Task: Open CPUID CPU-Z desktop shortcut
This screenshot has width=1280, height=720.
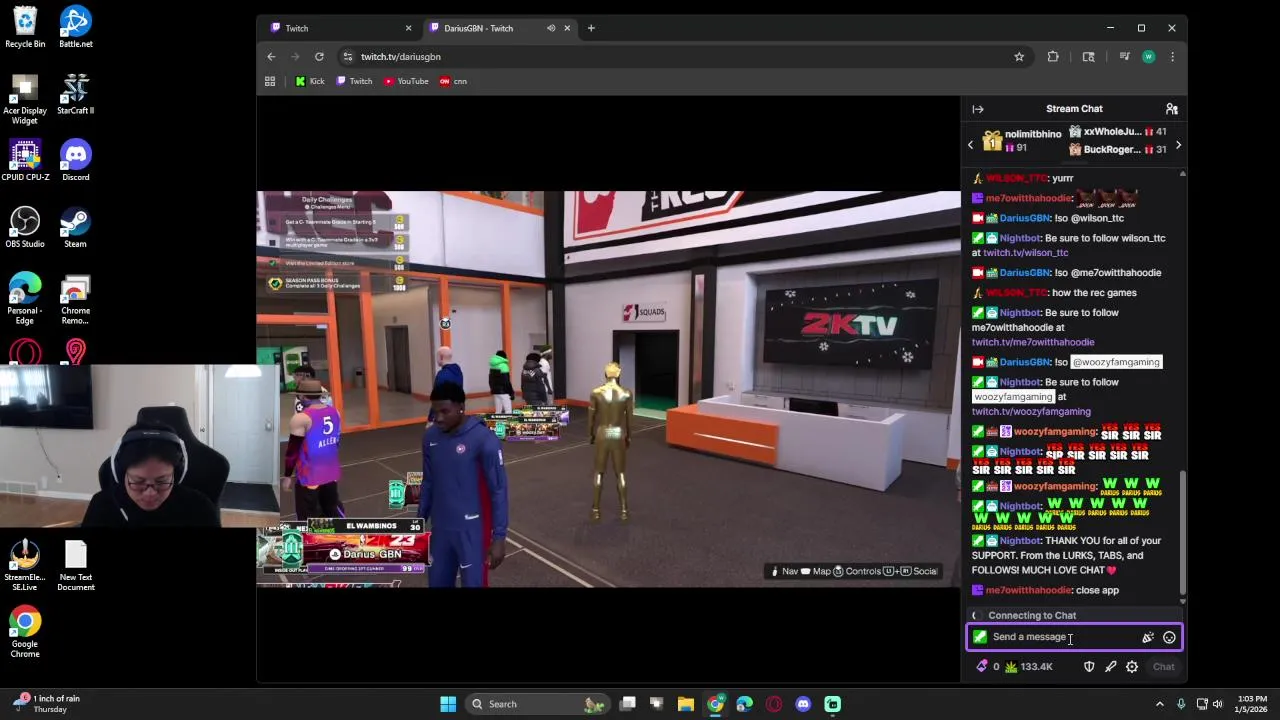Action: (x=25, y=161)
